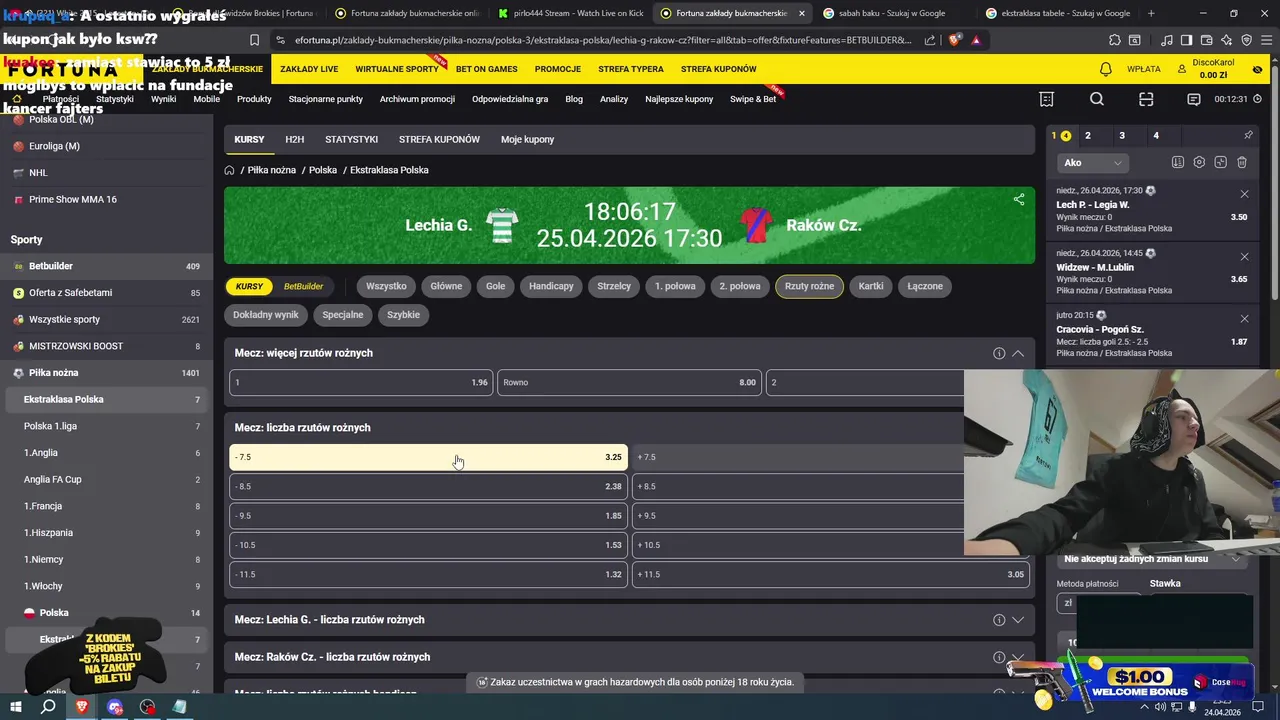Open search with the magnifier icon

pos(1097,99)
